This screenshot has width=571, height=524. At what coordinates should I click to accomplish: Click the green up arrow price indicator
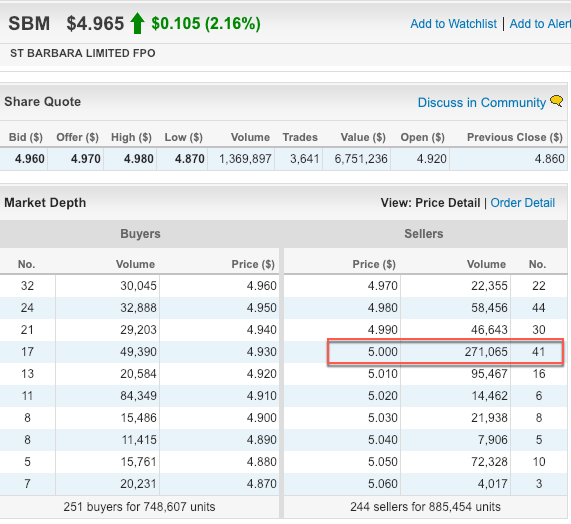pyautogui.click(x=137, y=23)
